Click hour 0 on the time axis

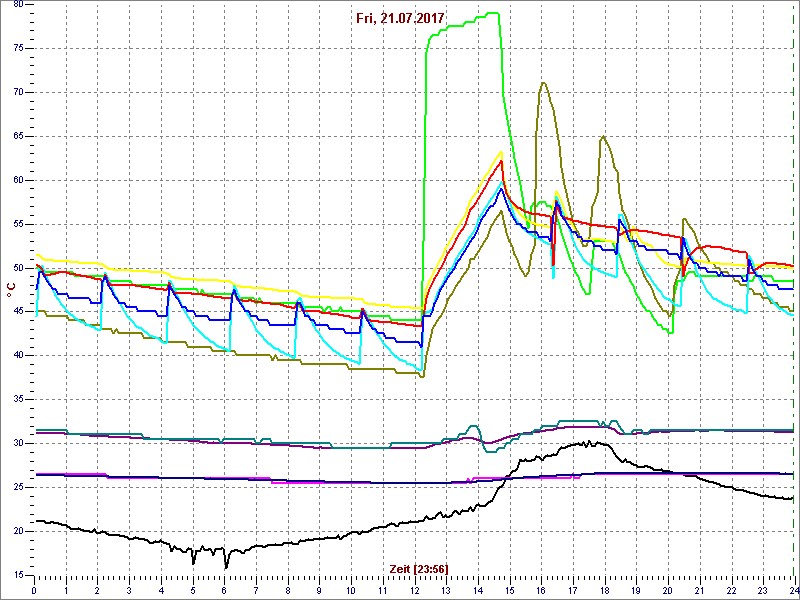[34, 589]
